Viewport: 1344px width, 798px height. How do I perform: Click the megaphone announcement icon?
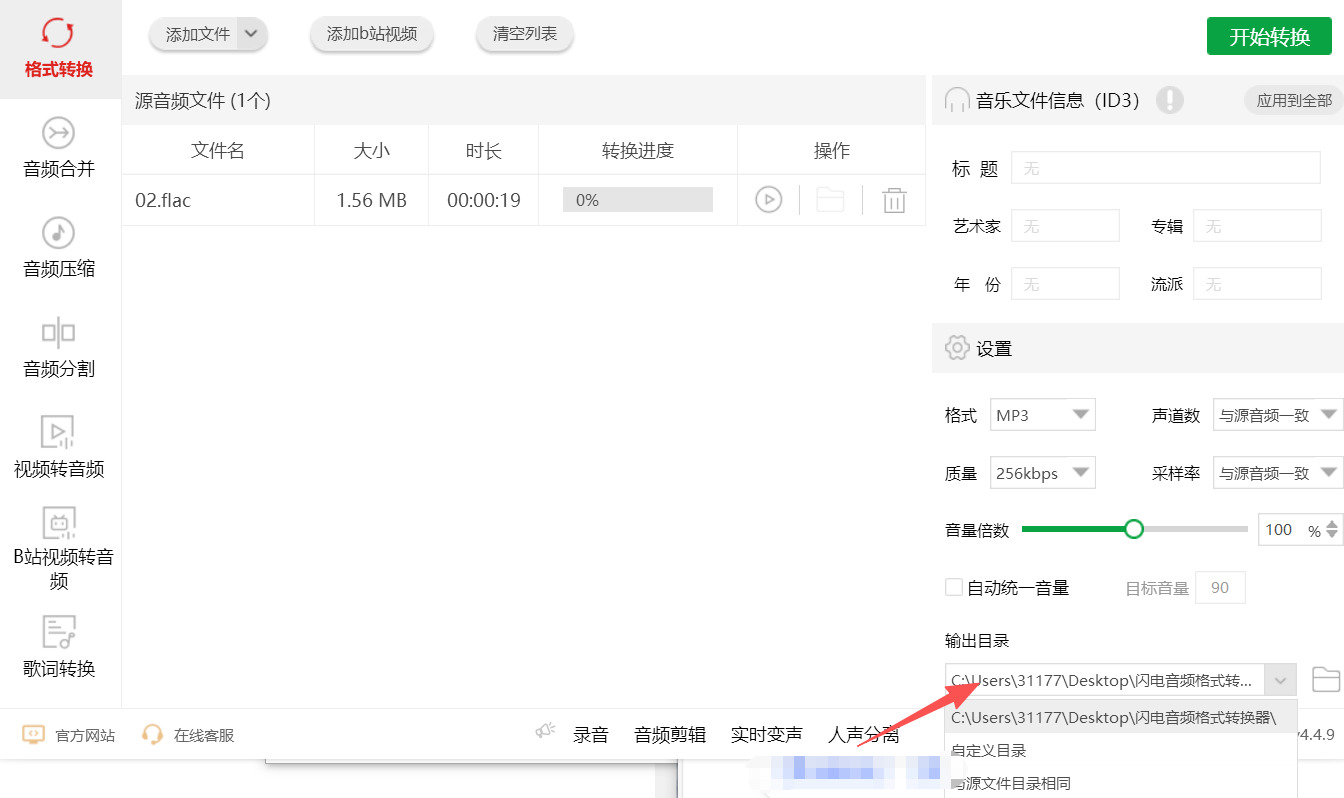coord(545,732)
